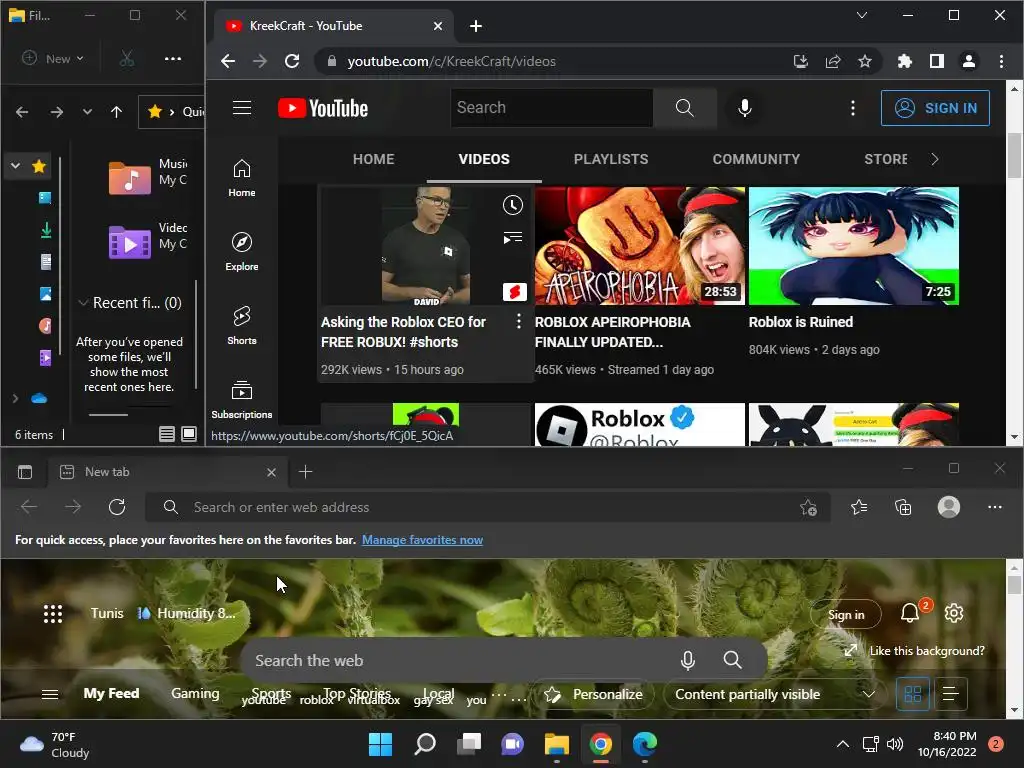Click microphone in Search the web box

(x=688, y=660)
